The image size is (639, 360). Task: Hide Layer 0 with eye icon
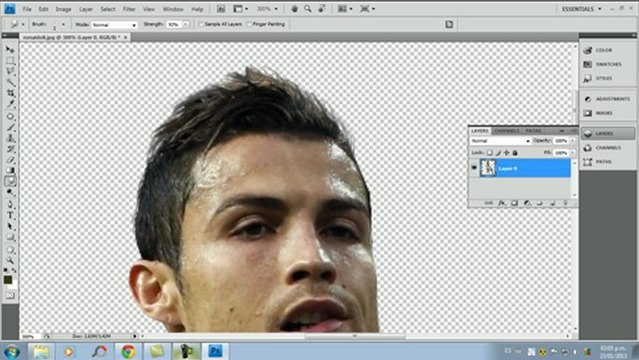[x=474, y=168]
